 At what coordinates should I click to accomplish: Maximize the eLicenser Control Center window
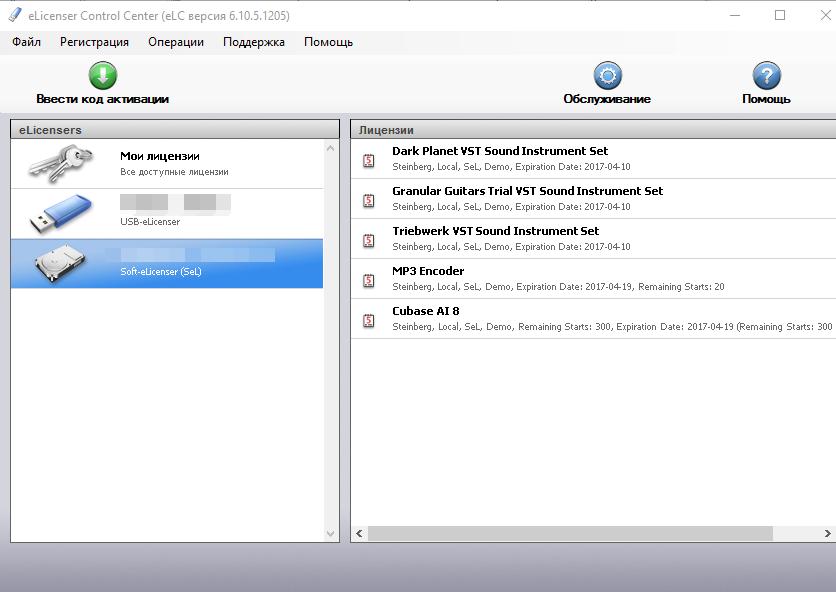(780, 15)
